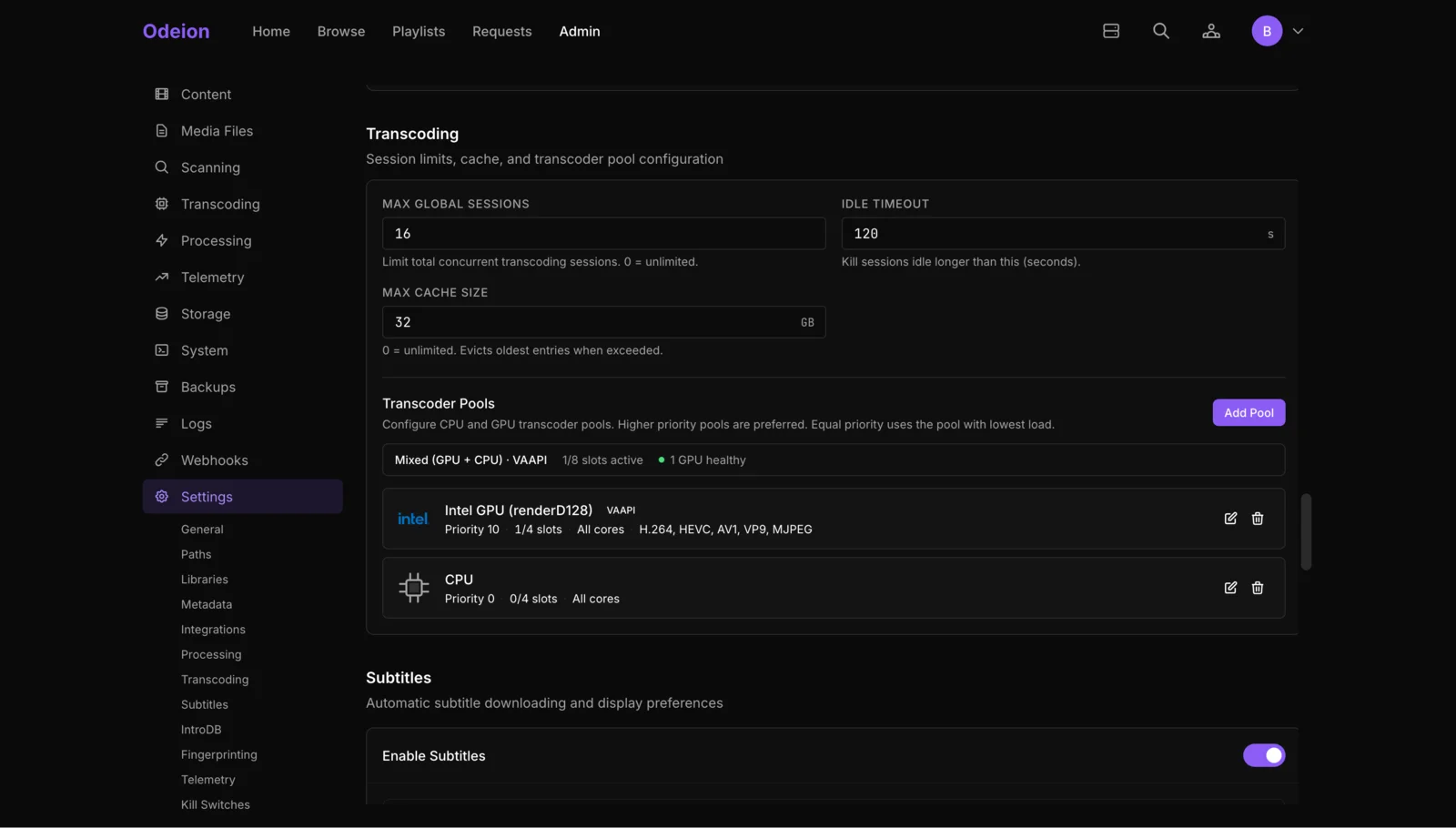Viewport: 1456px width, 828px height.
Task: Edit the CPU pool
Action: (x=1230, y=588)
